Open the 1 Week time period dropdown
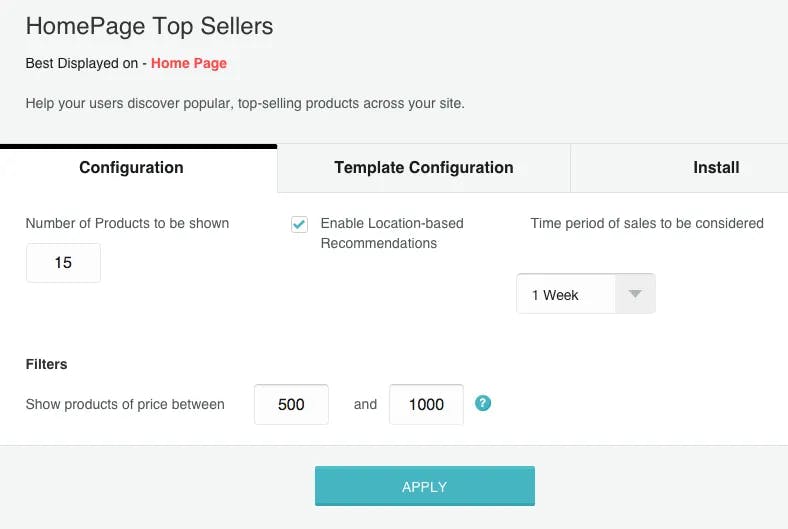 point(585,294)
